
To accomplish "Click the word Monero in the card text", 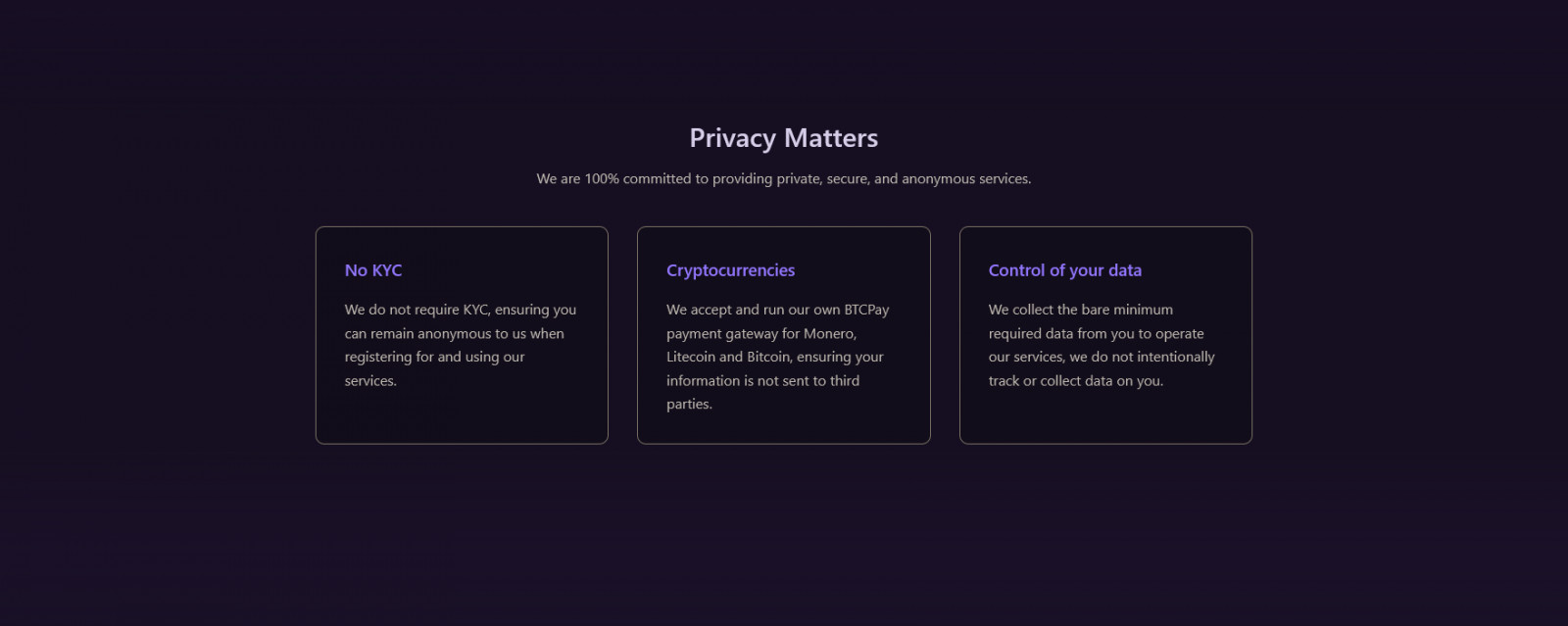I will click(x=829, y=334).
